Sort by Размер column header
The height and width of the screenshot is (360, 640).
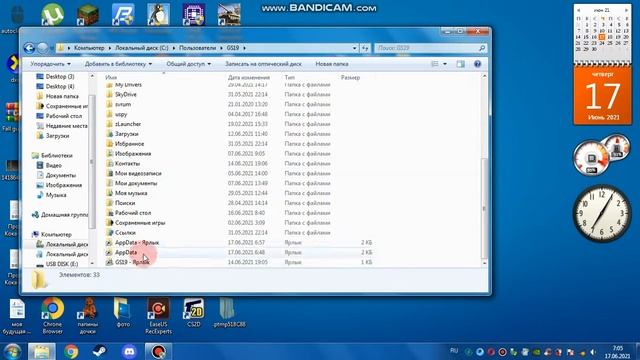pyautogui.click(x=350, y=77)
